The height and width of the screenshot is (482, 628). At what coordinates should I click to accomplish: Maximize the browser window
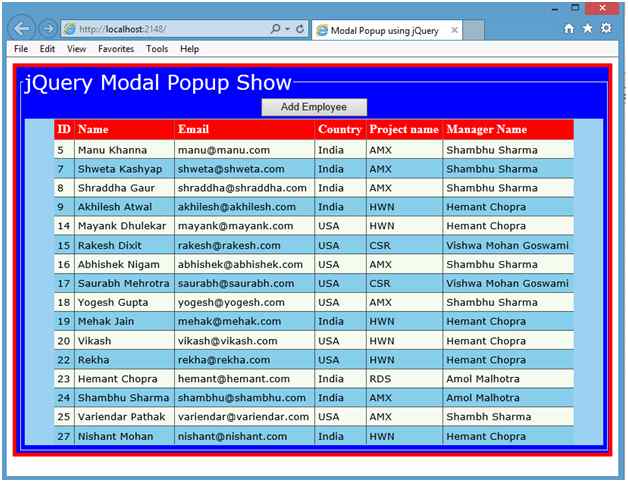[575, 8]
